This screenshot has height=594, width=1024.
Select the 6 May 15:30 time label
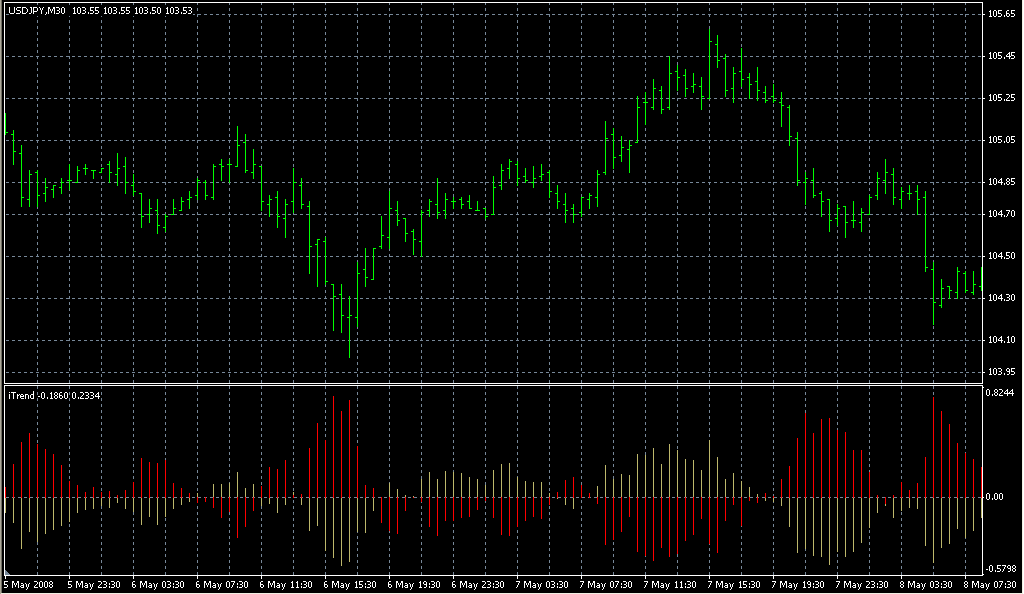tap(350, 585)
